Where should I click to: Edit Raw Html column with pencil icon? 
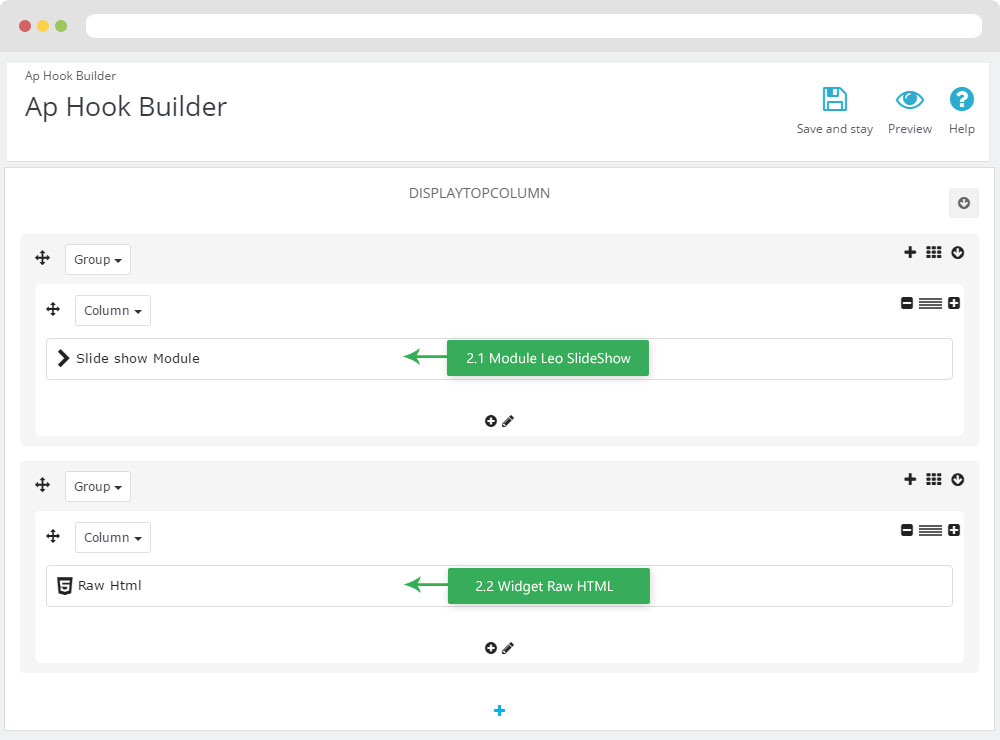click(508, 648)
